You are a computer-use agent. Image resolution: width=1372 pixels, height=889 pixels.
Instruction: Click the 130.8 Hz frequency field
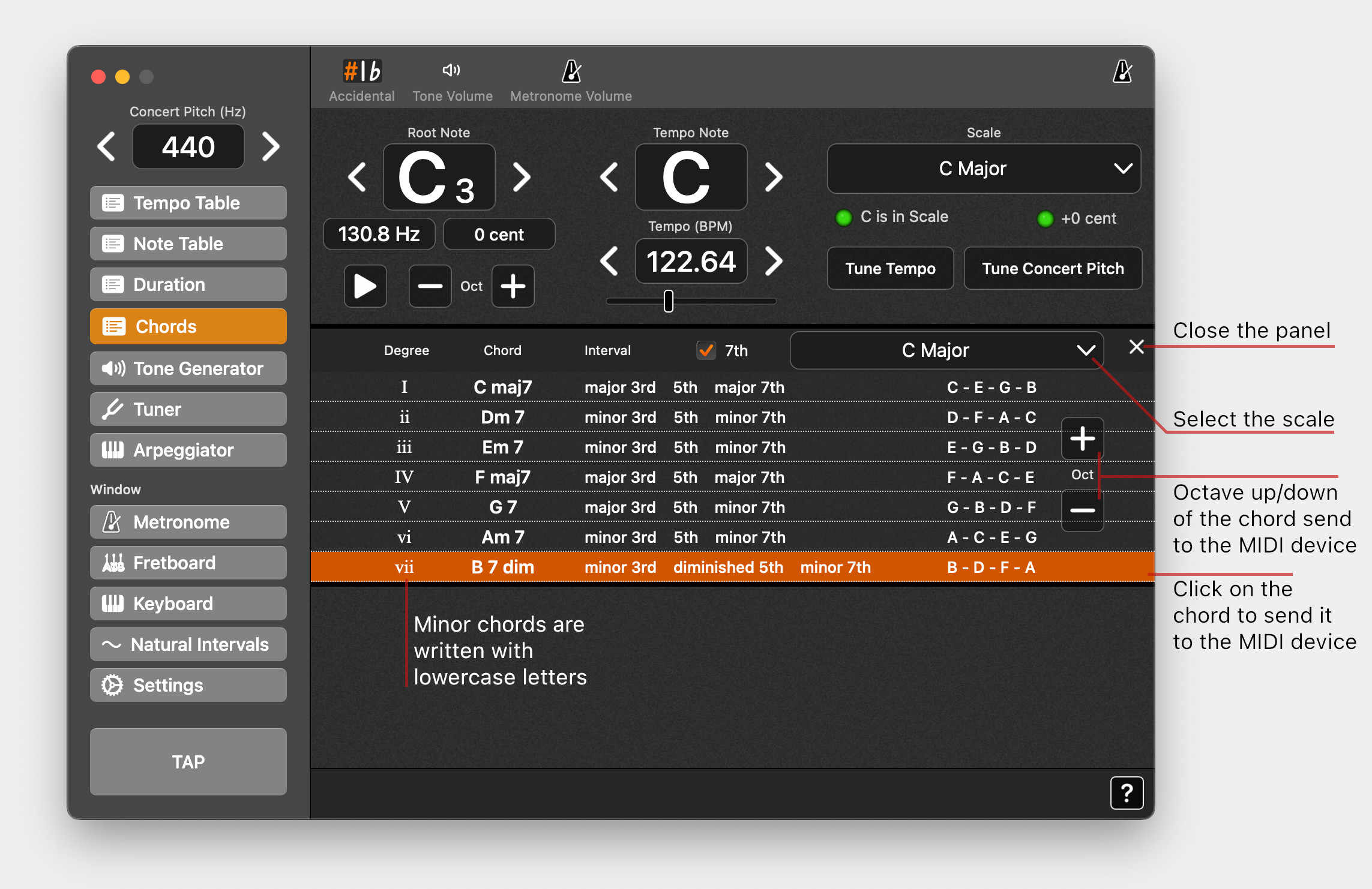(x=379, y=234)
